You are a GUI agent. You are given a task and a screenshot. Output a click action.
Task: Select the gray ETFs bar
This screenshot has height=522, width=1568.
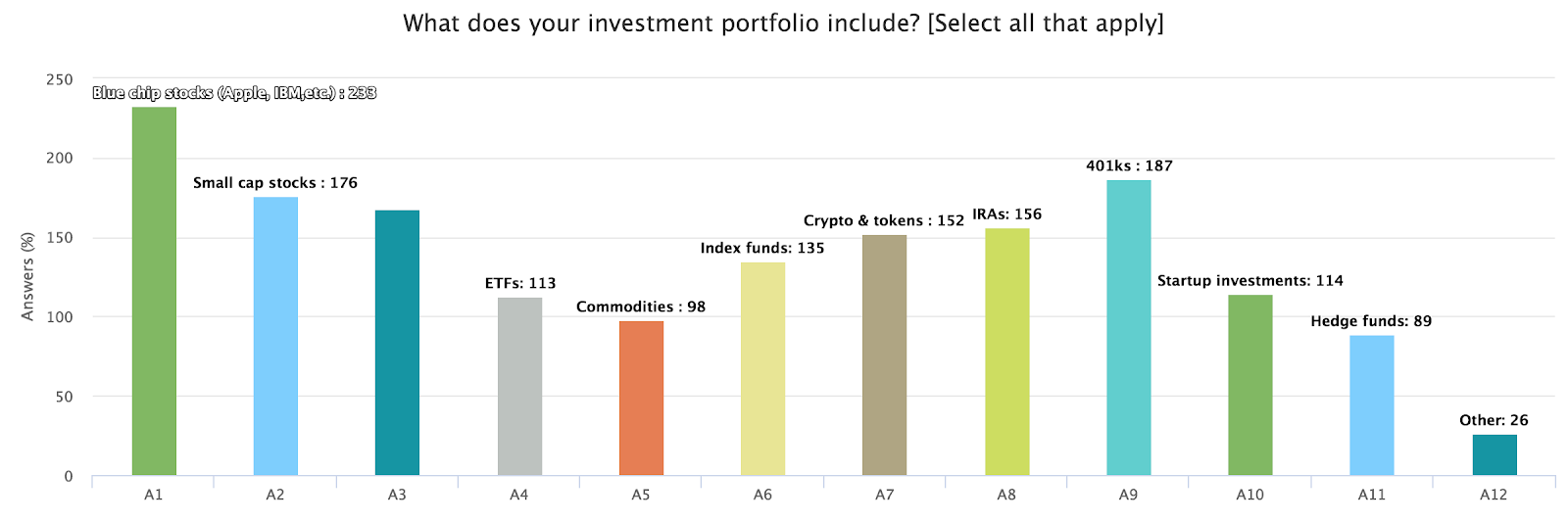[x=519, y=386]
